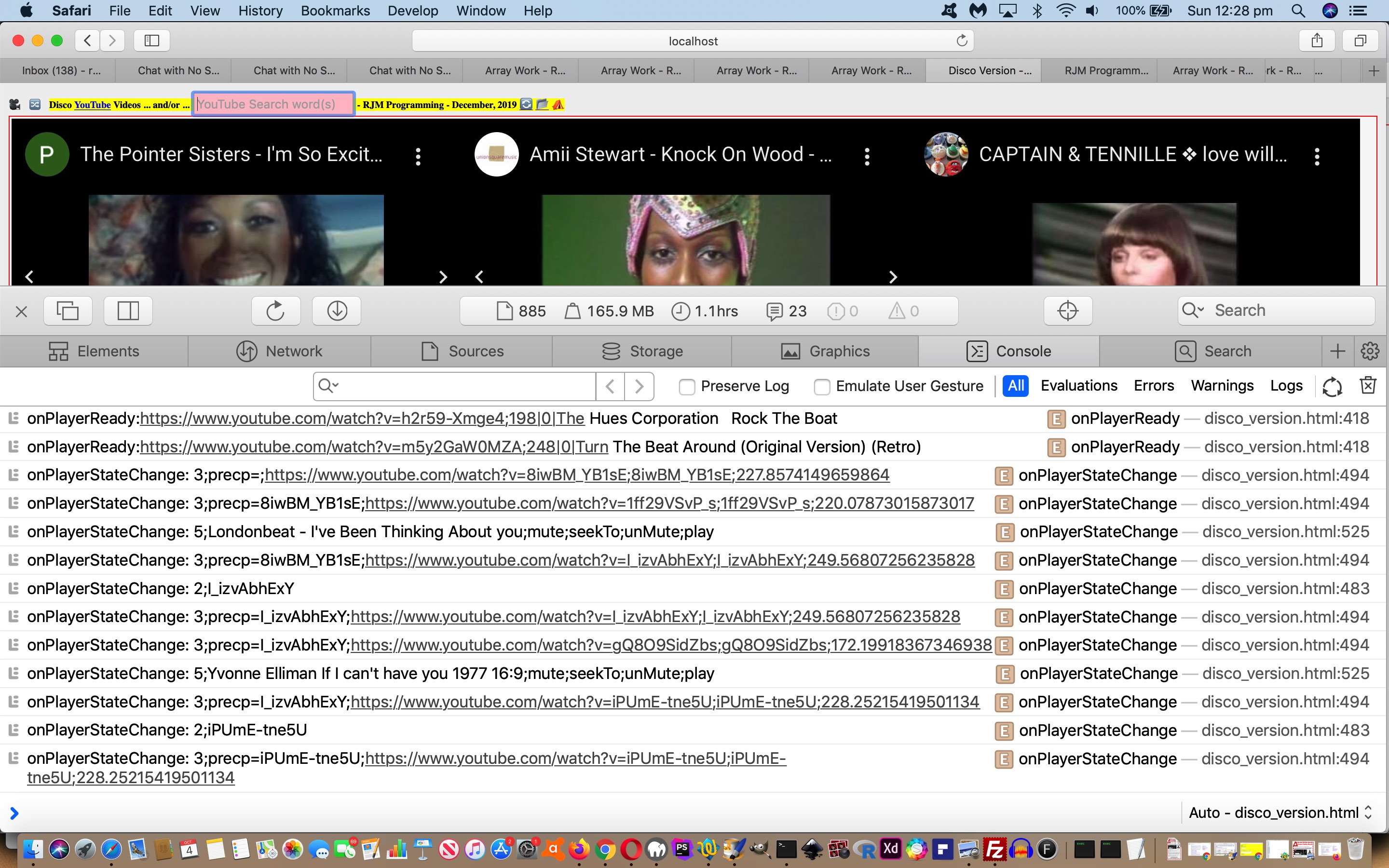Viewport: 1389px width, 868px height.
Task: Add new inspector tab with plus
Action: [1337, 351]
